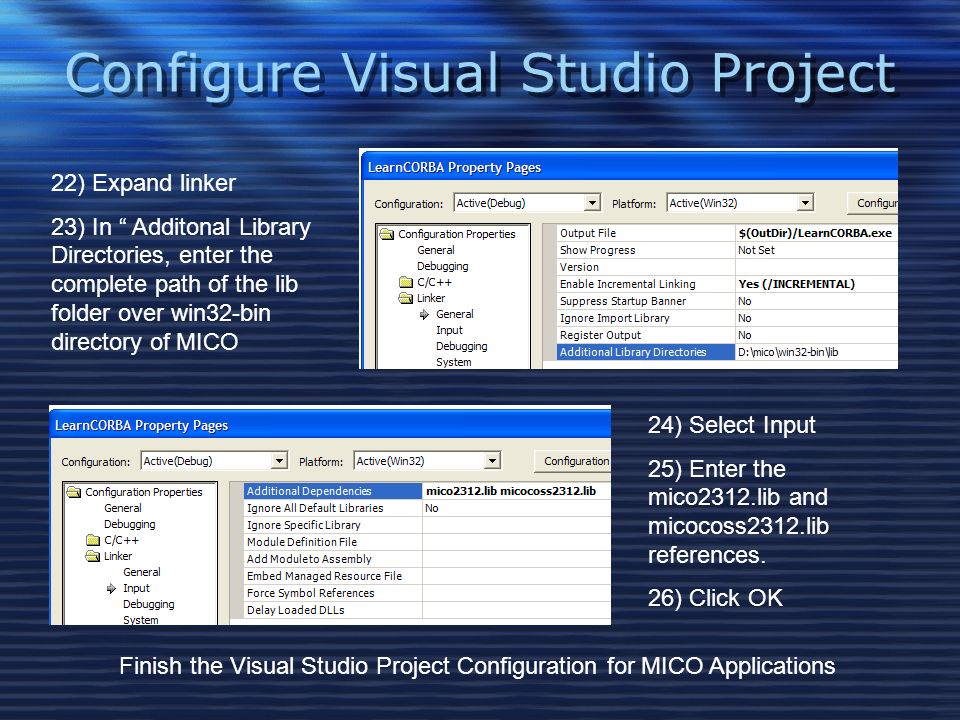This screenshot has height=720, width=960.
Task: Click Active(Debug) combo box in lower dialog
Action: pos(214,460)
